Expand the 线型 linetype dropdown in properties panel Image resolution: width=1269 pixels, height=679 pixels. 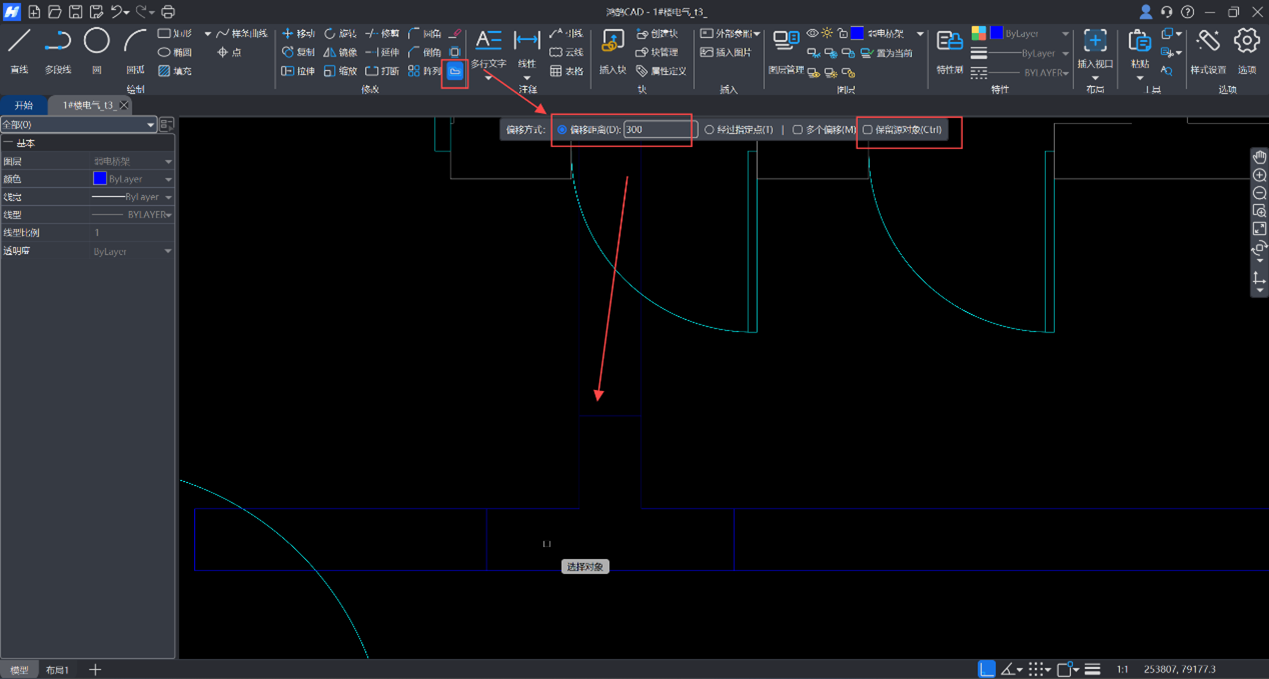[168, 215]
